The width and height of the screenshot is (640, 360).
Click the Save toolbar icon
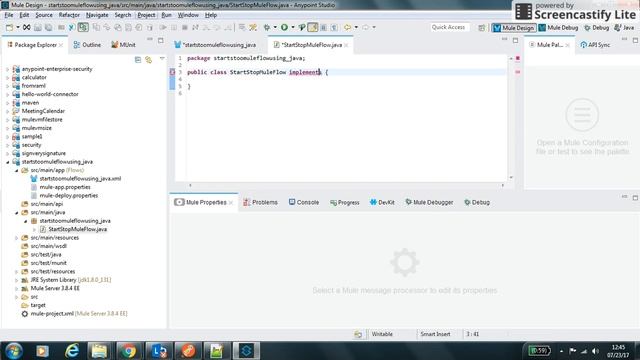pos(38,27)
